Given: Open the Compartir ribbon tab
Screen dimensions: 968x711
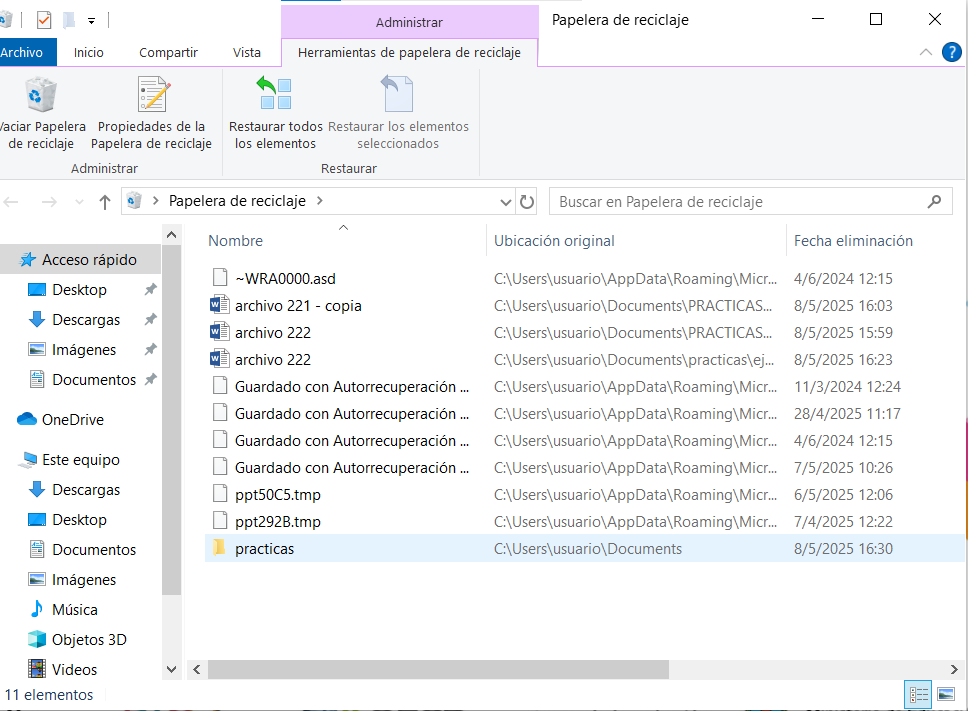Looking at the screenshot, I should [168, 53].
